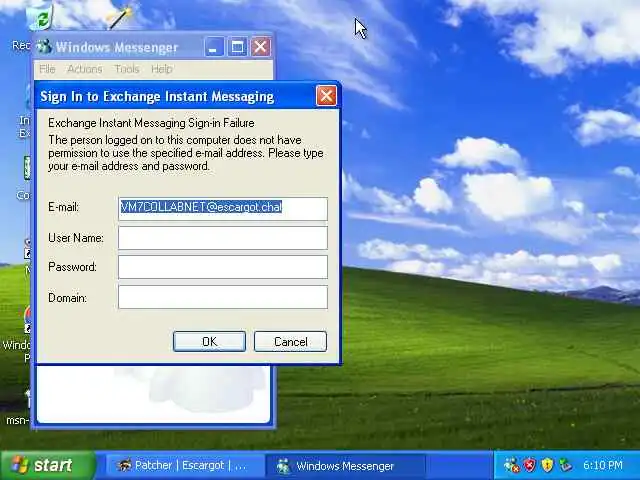Maximize the Windows Messenger window

[x=237, y=47]
